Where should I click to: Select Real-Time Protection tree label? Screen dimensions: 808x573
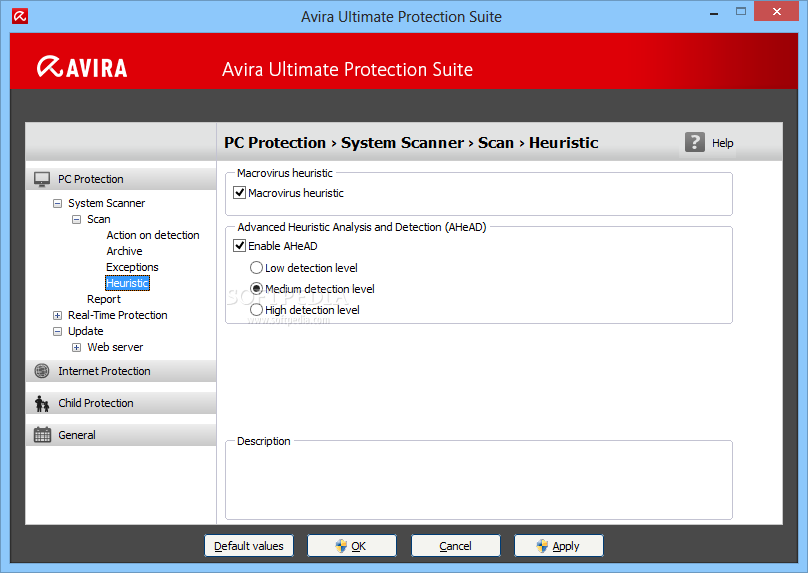click(x=117, y=315)
